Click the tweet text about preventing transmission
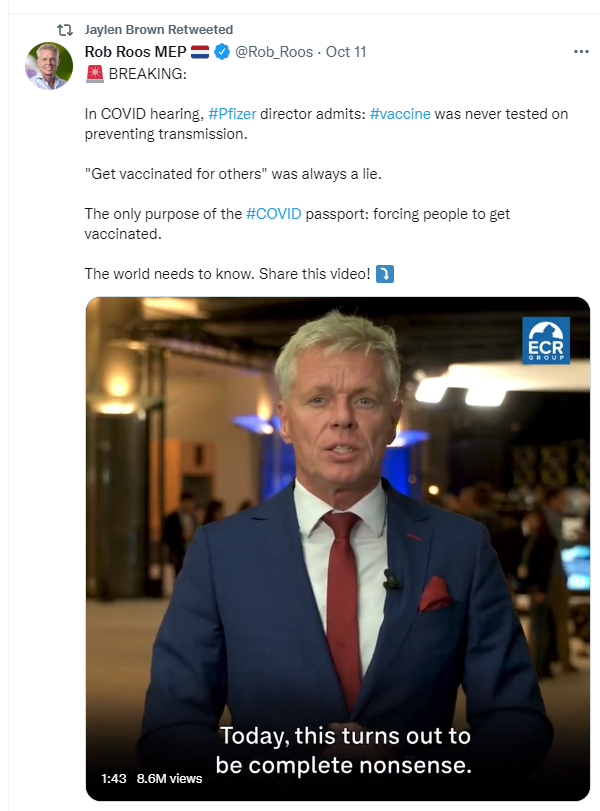Image resolution: width=600 pixels, height=811 pixels. [326, 124]
